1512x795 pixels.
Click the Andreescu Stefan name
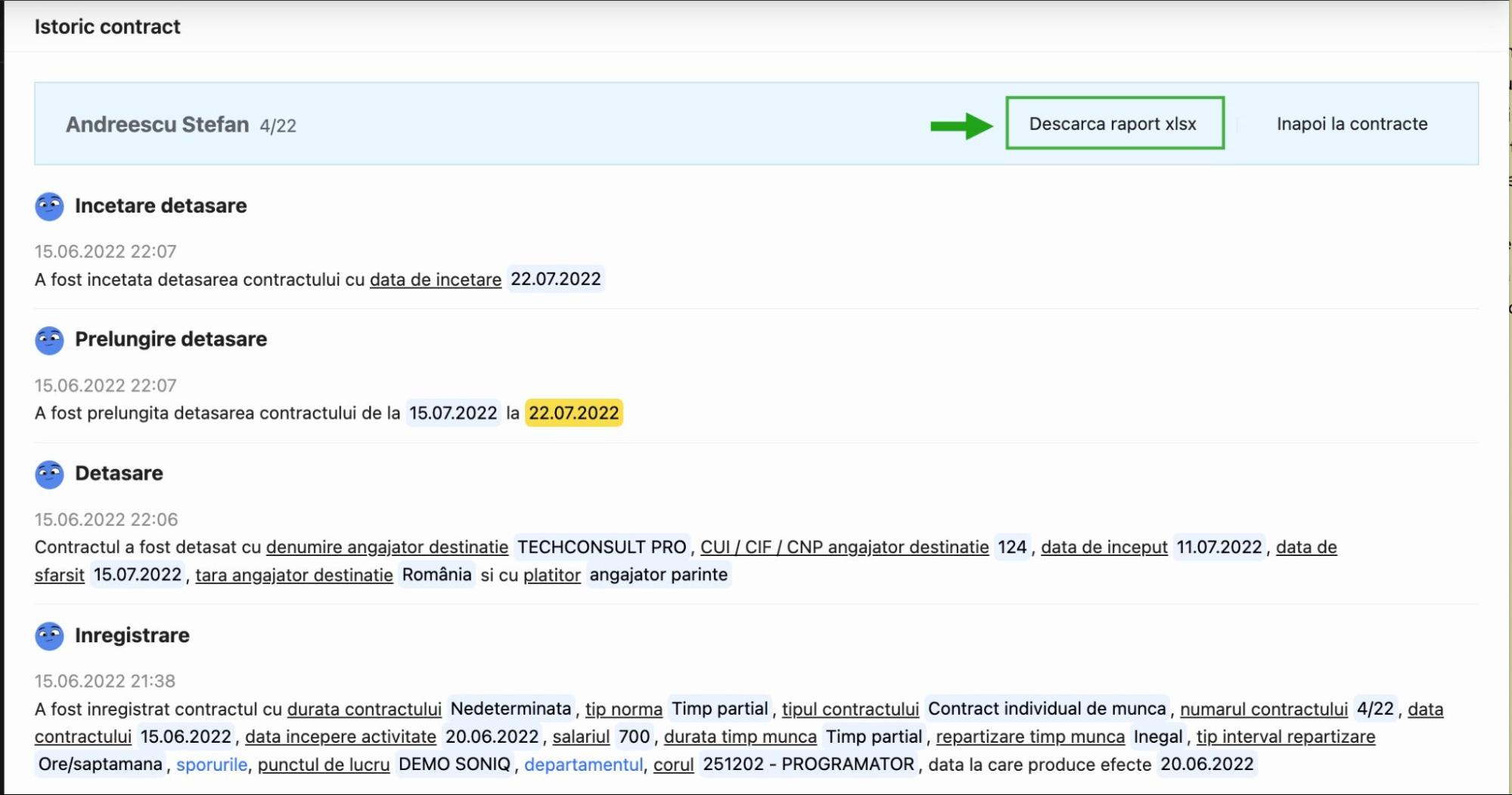click(157, 124)
